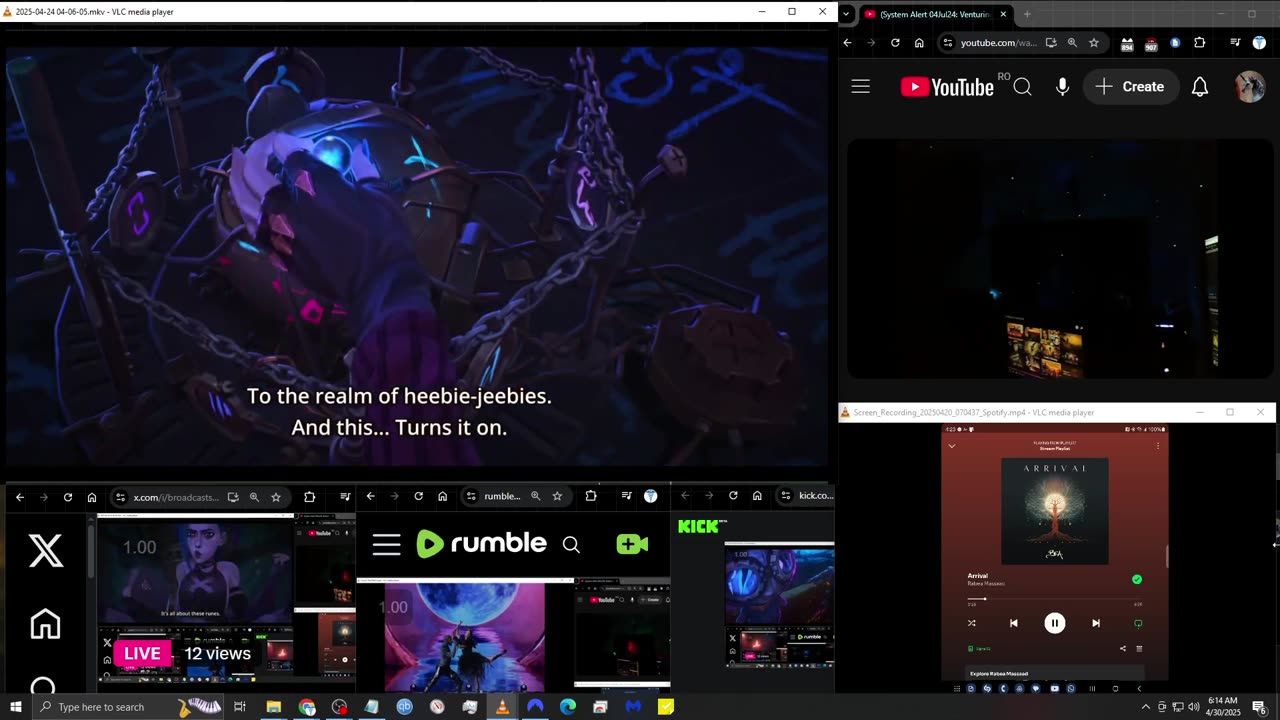Viewport: 1280px width, 720px height.
Task: Close the System Alert 04Jul24 tab
Action: (1003, 14)
